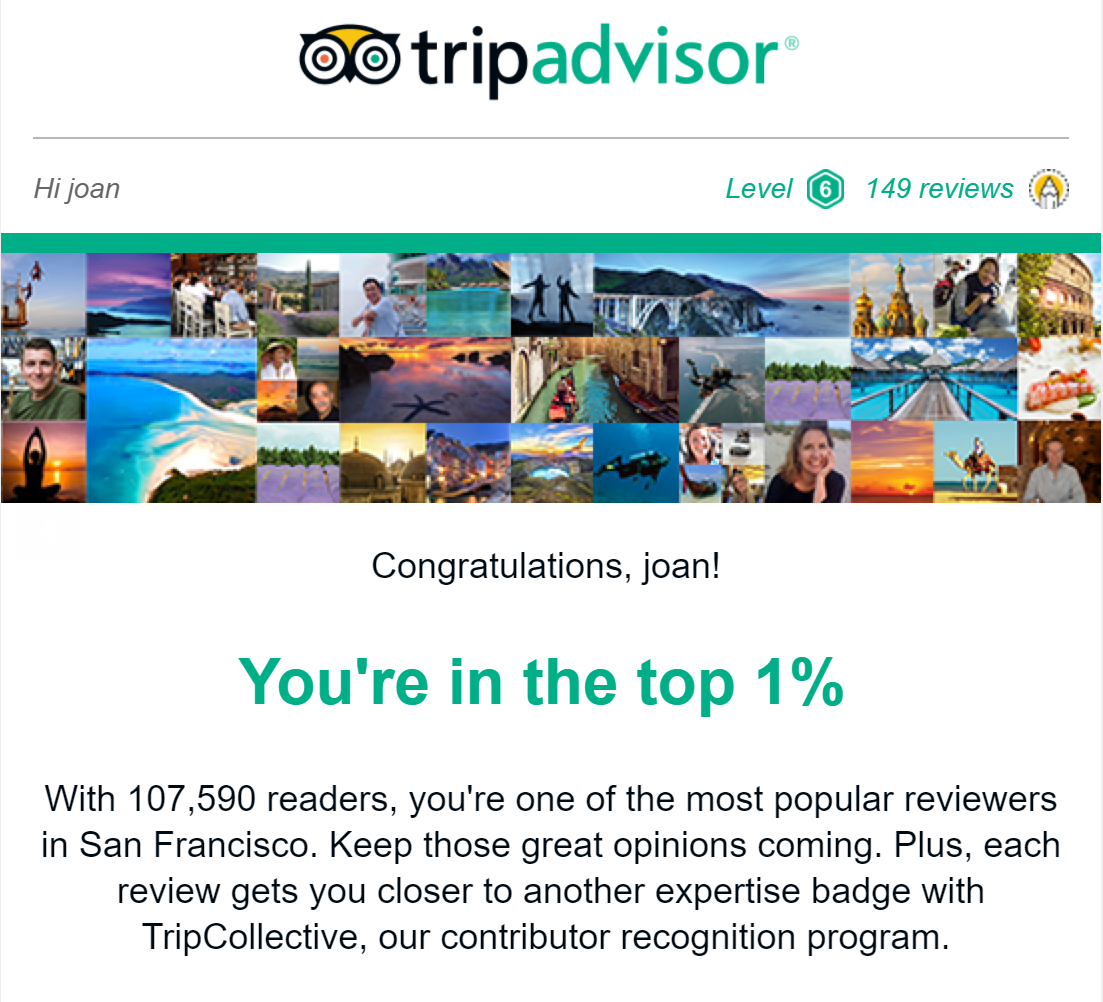
Task: Open the Level 6 hexagon badge
Action: pos(825,189)
